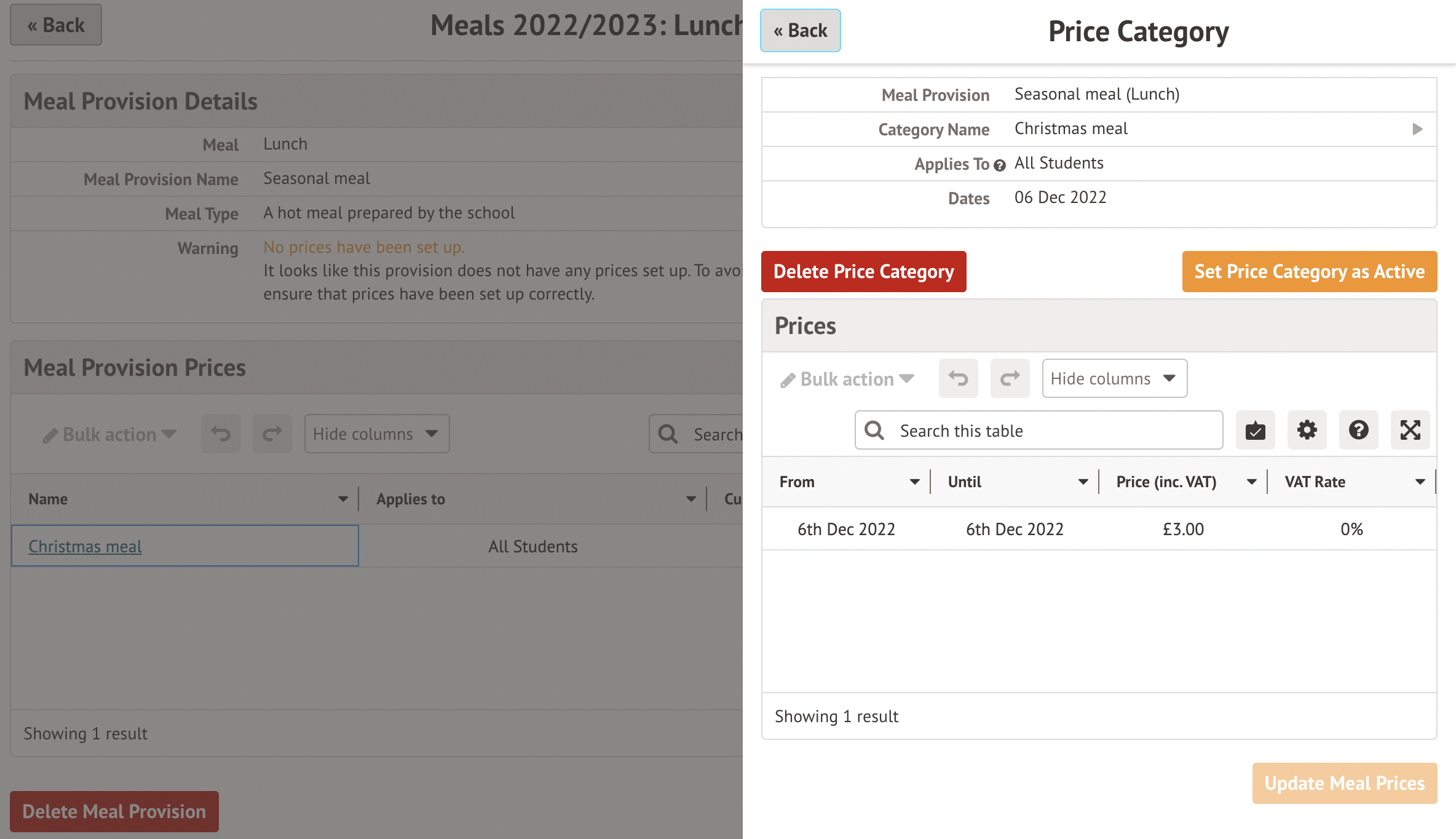Click the undo icon in Prices toolbar

[958, 378]
